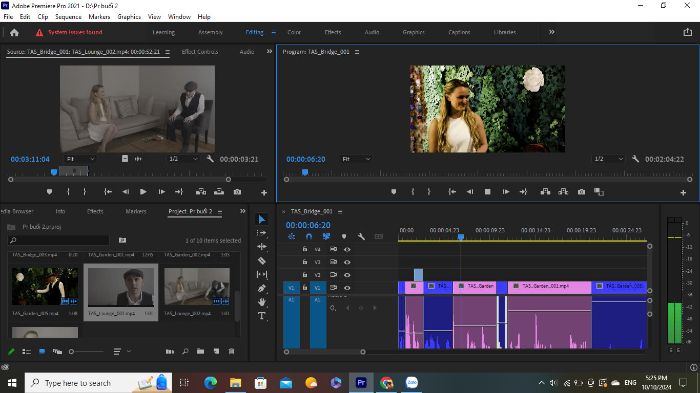Select the Track Select Forward tool
The height and width of the screenshot is (393, 700).
point(262,233)
